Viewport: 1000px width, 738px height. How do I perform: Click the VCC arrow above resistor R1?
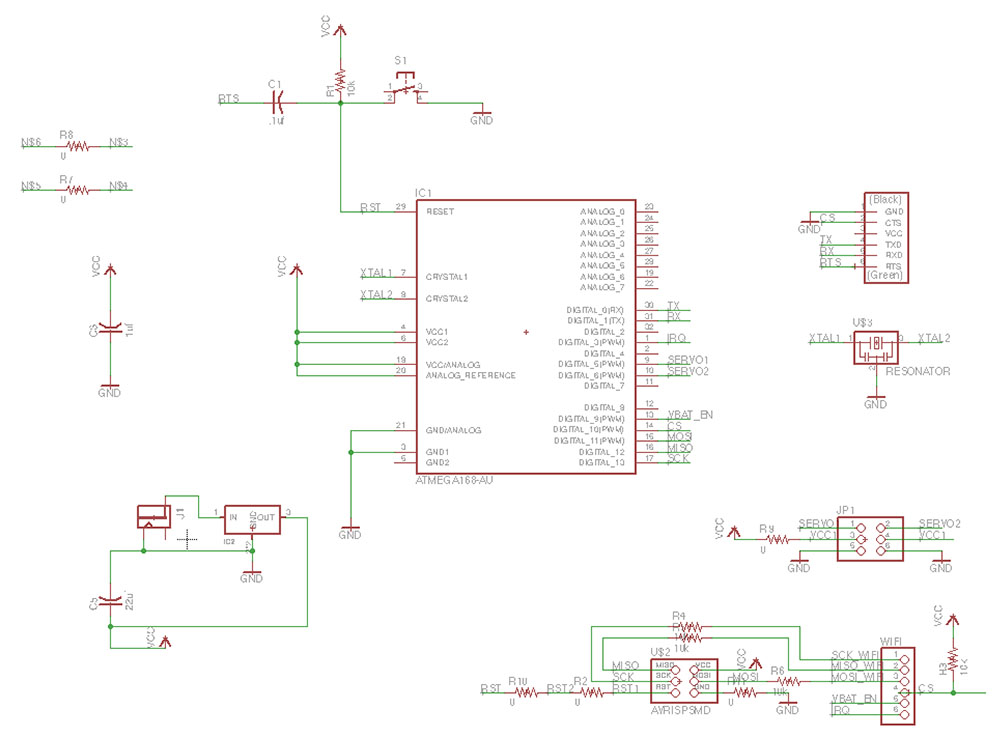[340, 30]
